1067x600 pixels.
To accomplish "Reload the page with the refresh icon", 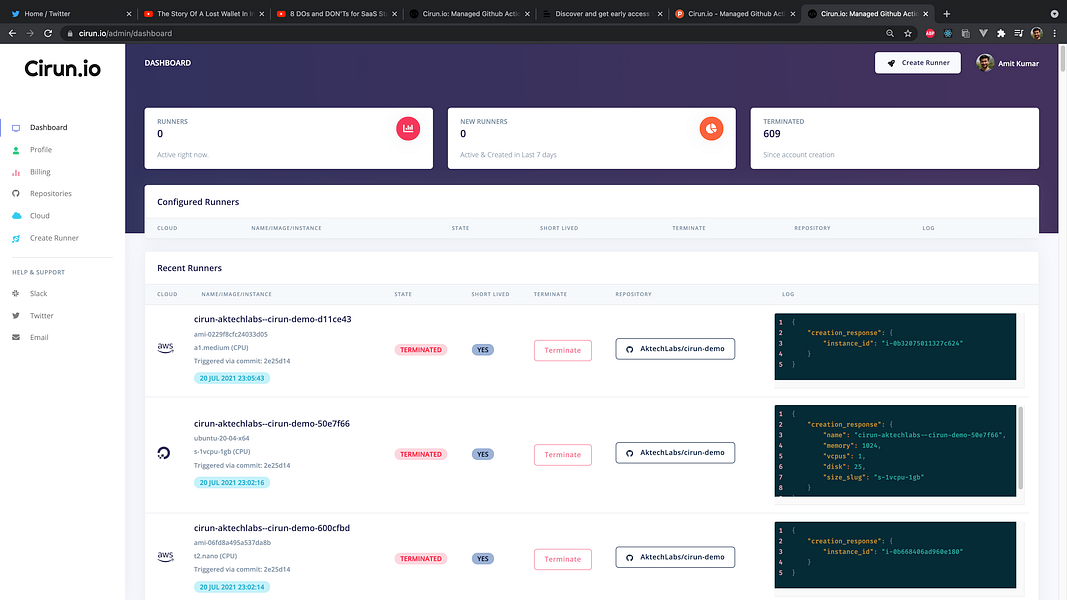I will (x=48, y=33).
